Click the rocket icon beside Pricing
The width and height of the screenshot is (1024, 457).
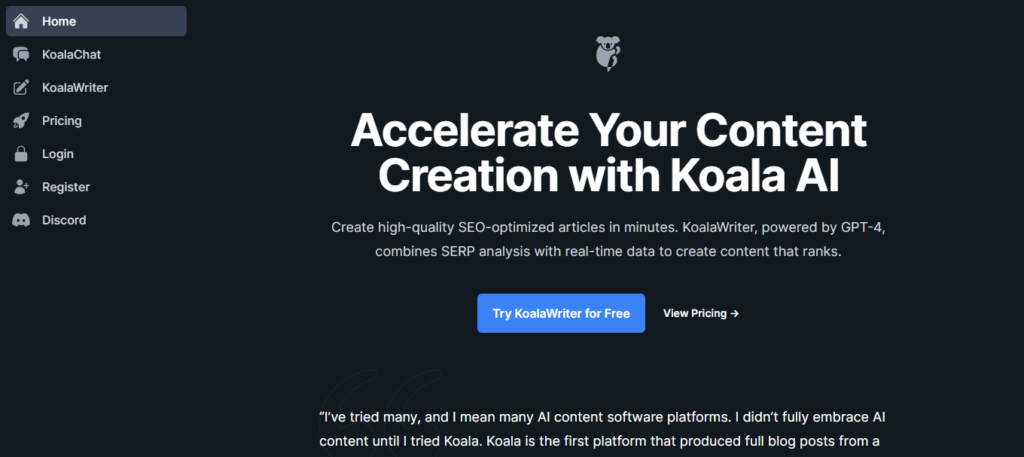[21, 121]
